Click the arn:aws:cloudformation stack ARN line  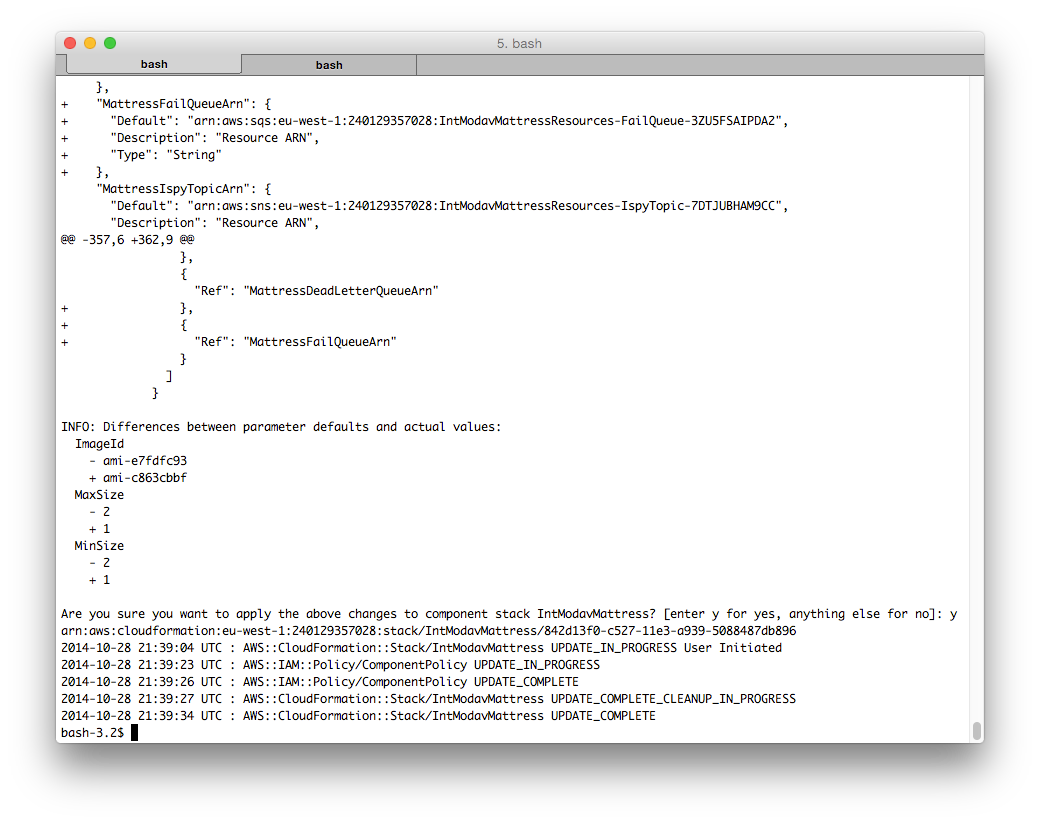428,631
